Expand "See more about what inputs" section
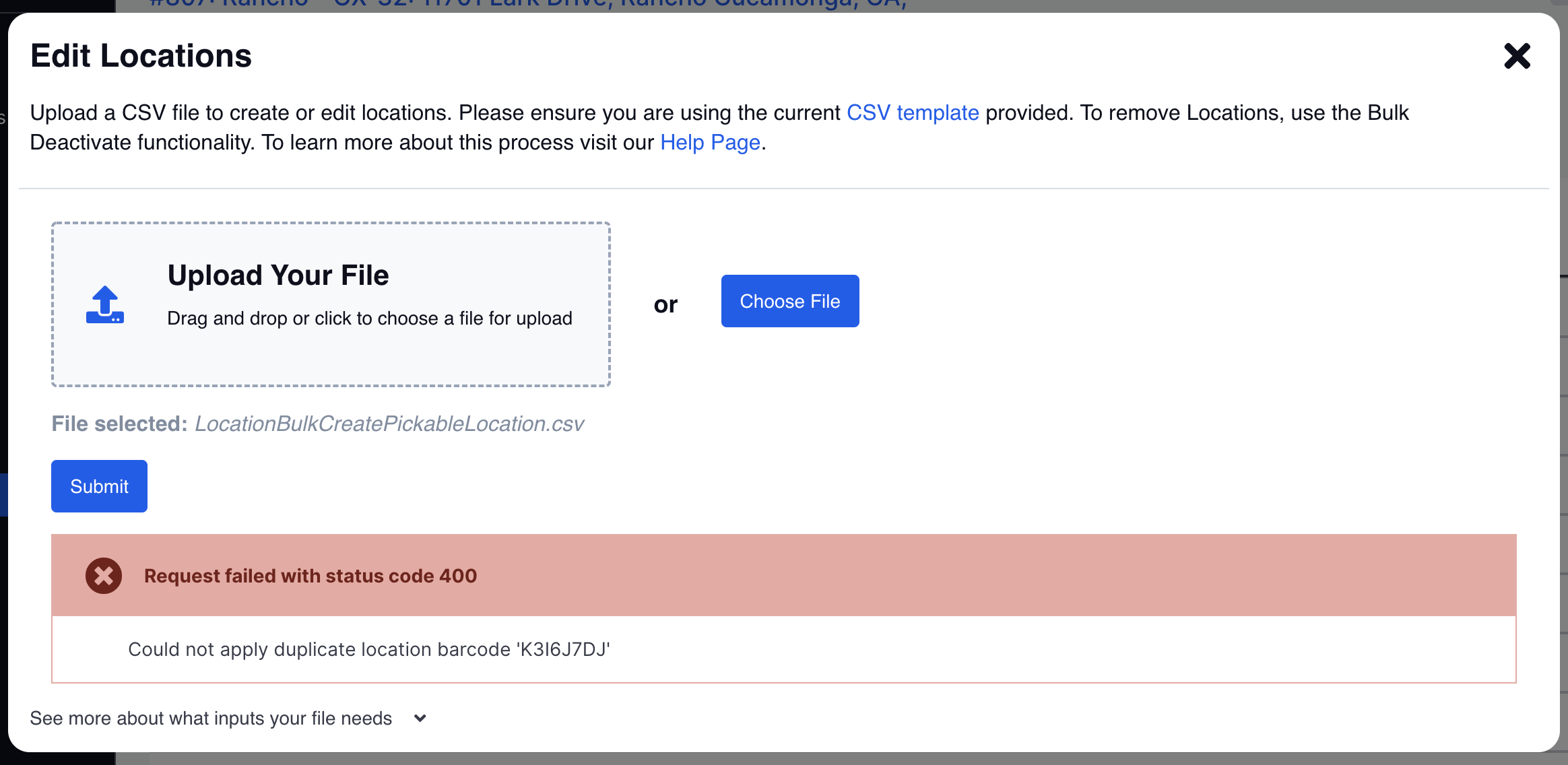Viewport: 1568px width, 765px height. 211,719
